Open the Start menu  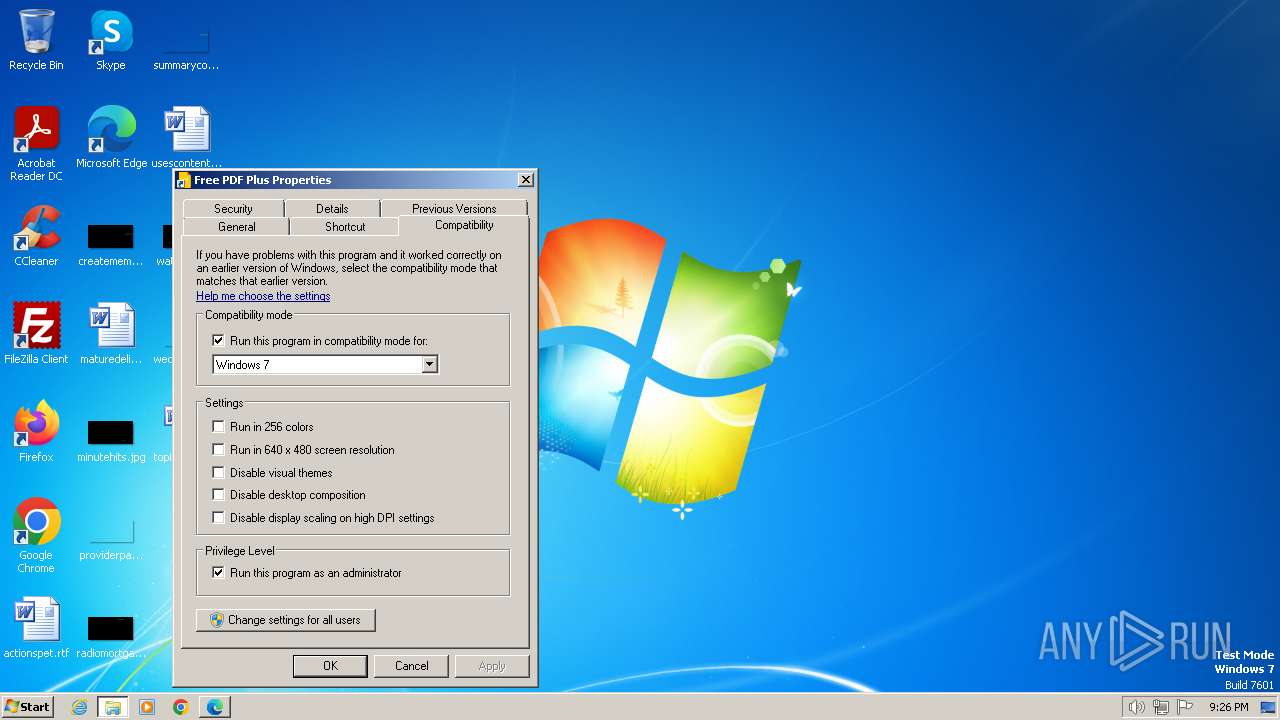pyautogui.click(x=28, y=707)
